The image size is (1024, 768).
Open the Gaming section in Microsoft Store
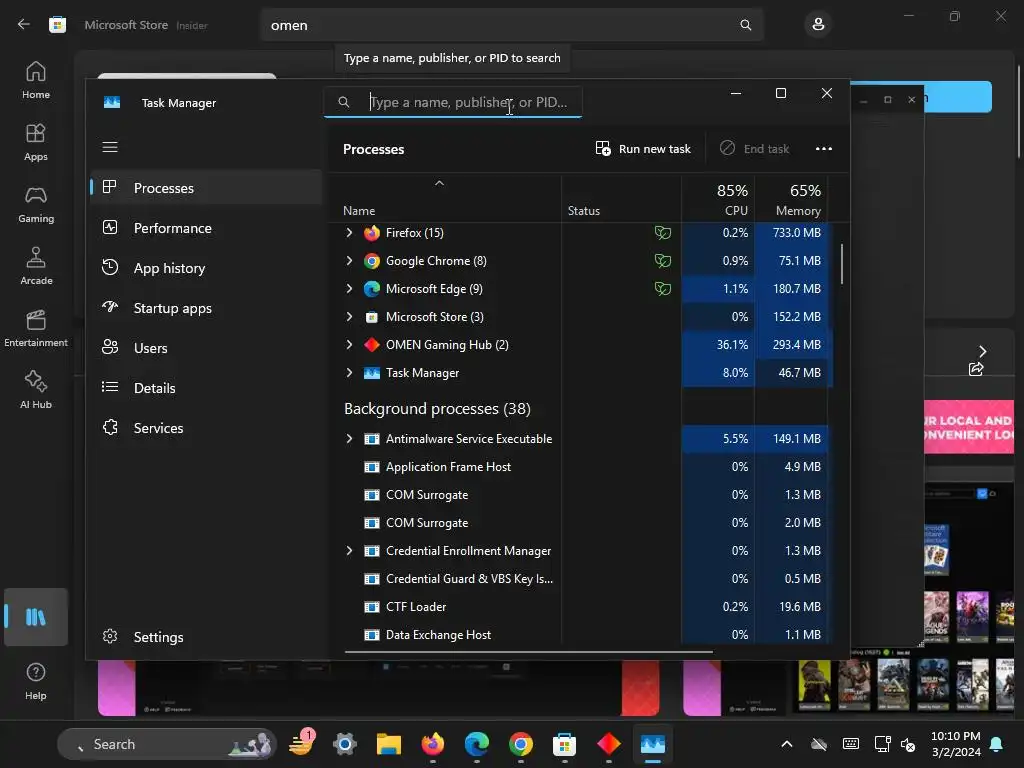click(x=36, y=204)
